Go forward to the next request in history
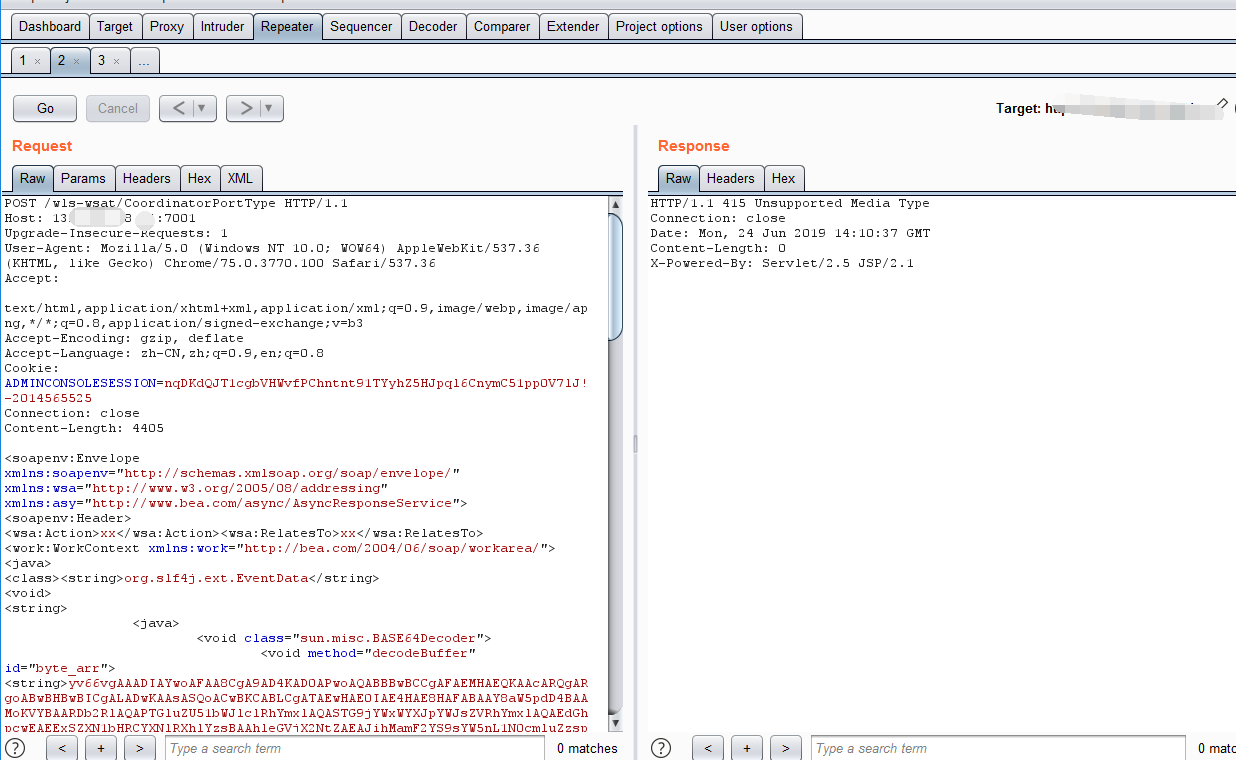The height and width of the screenshot is (760, 1236). 244,108
